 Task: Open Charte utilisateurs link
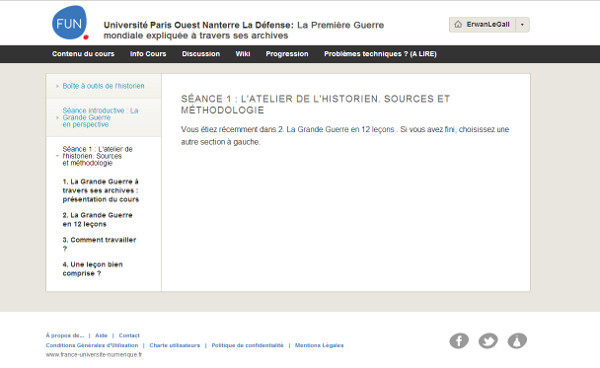174,345
